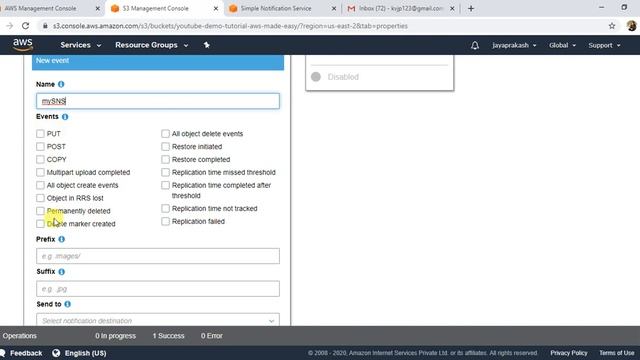
Task: Check Replication time completed after threshold
Action: click(165, 185)
